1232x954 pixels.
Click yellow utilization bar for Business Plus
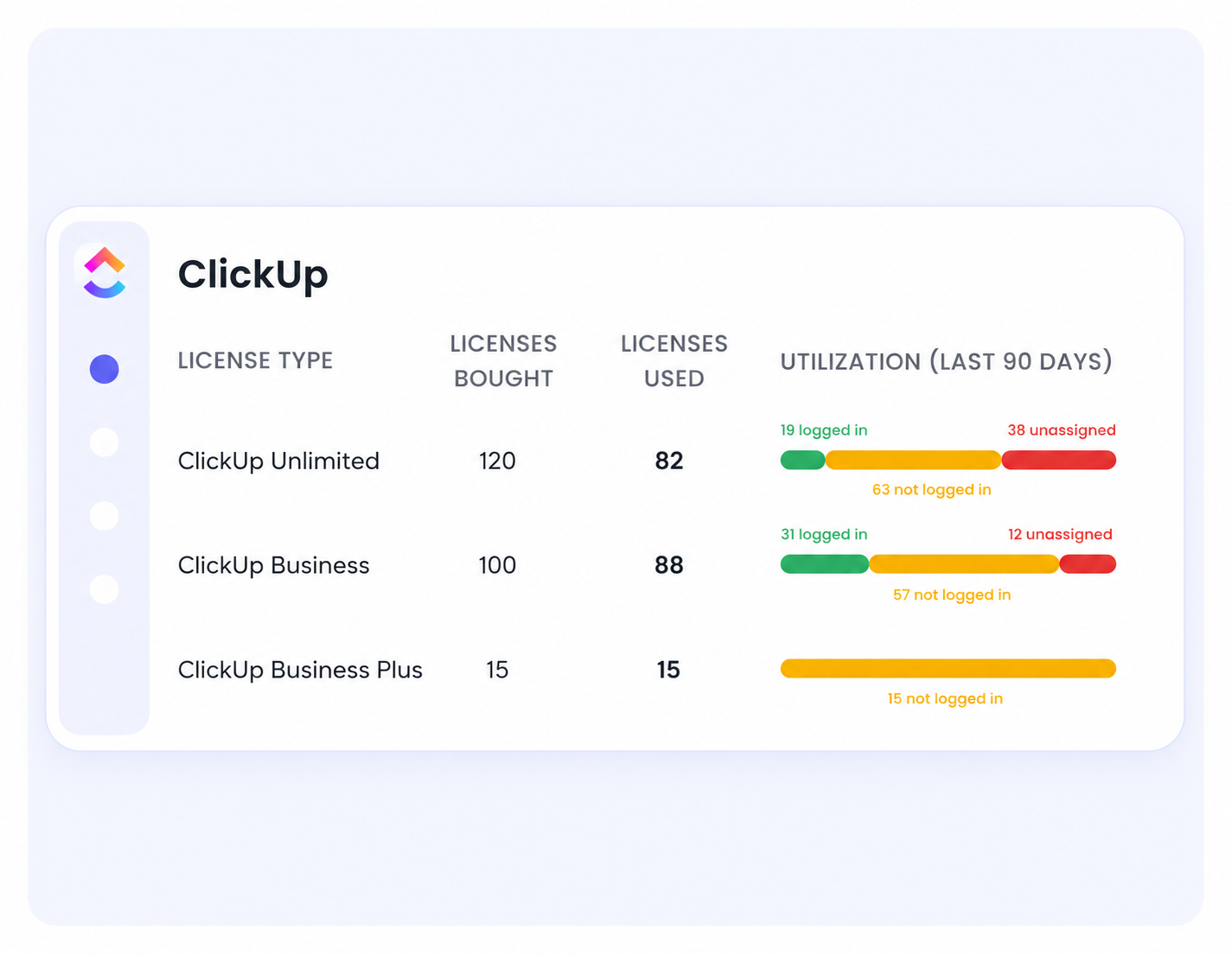tap(948, 668)
